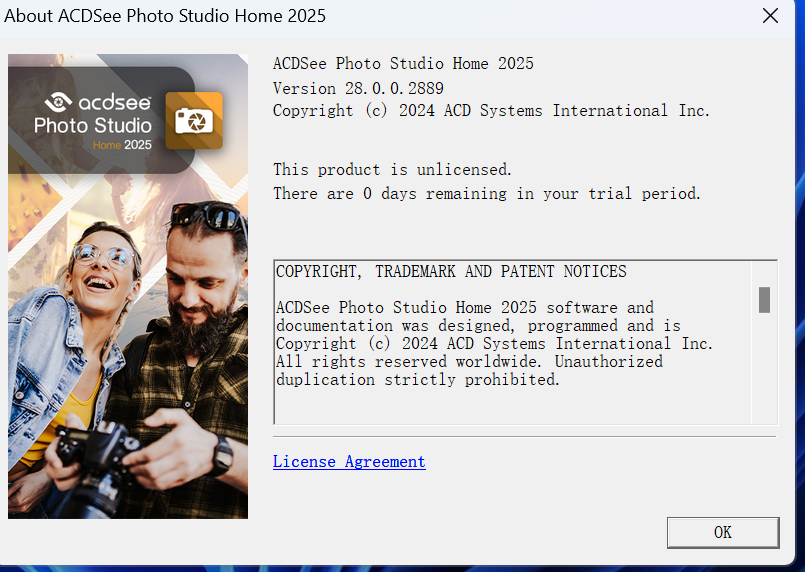The image size is (805, 572).
Task: Click 'All rights reserved worldwide' line
Action: [x=469, y=361]
